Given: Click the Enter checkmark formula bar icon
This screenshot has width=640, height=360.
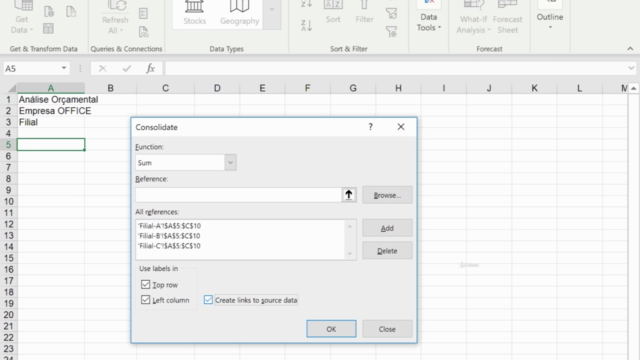Looking at the screenshot, I should (127, 69).
